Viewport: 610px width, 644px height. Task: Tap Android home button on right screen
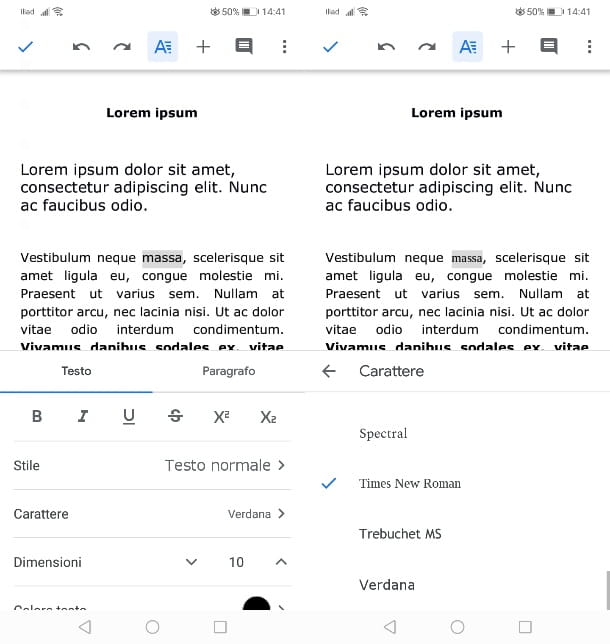point(457,627)
